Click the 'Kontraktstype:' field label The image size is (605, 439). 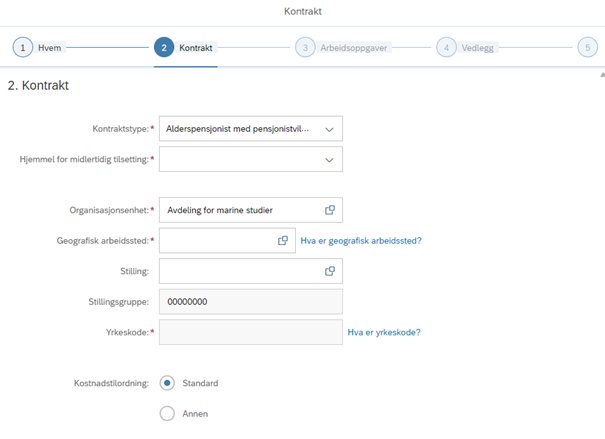[x=121, y=129]
